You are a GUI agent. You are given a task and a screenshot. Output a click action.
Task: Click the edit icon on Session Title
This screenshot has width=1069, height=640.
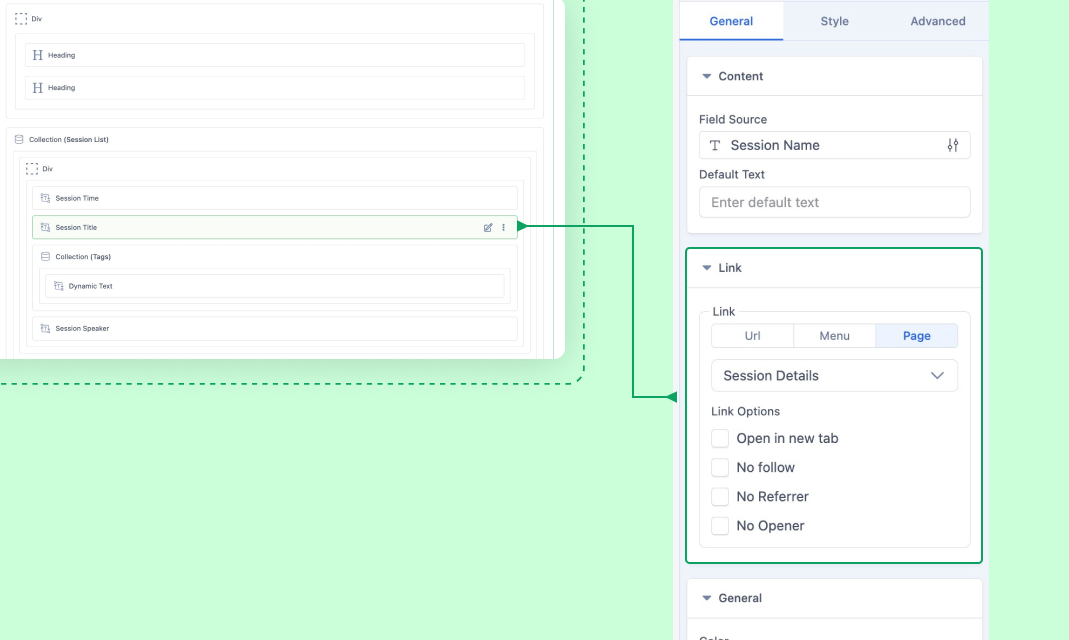[x=488, y=228]
